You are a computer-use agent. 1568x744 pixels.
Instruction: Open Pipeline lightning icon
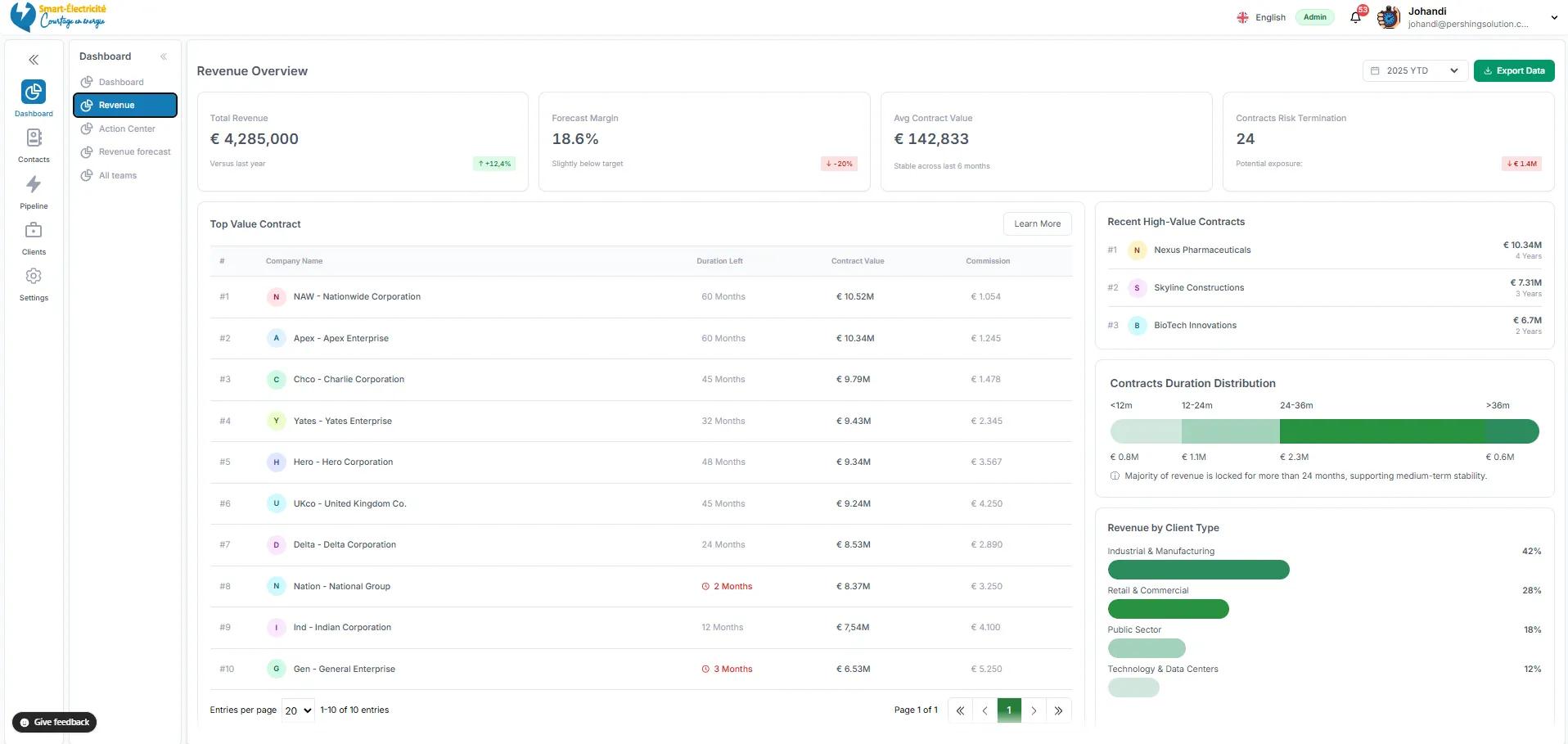point(34,184)
